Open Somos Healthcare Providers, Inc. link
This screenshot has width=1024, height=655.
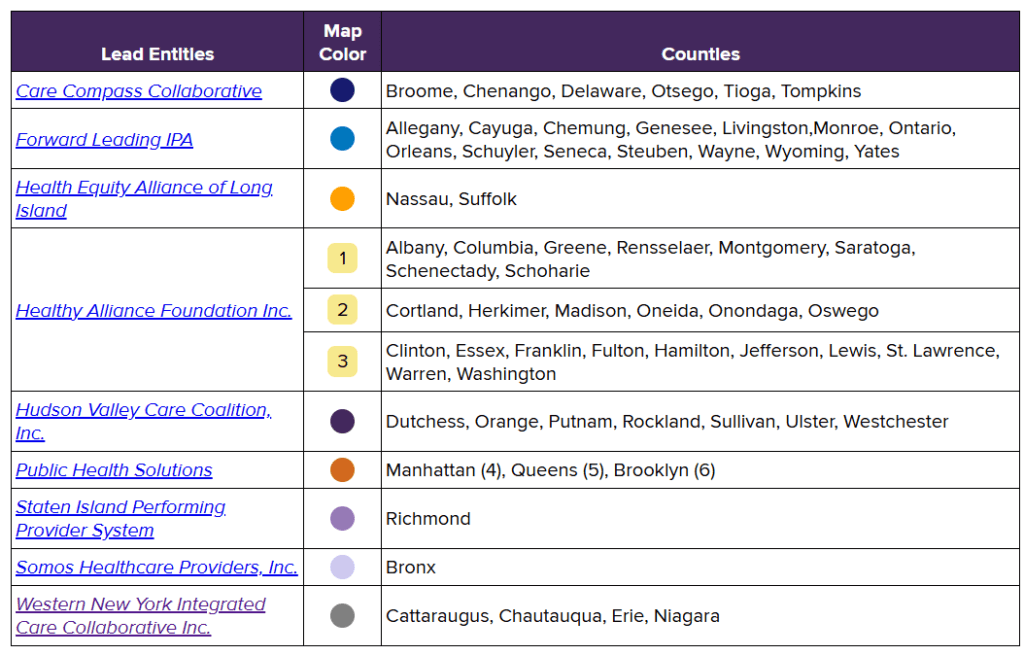point(157,567)
